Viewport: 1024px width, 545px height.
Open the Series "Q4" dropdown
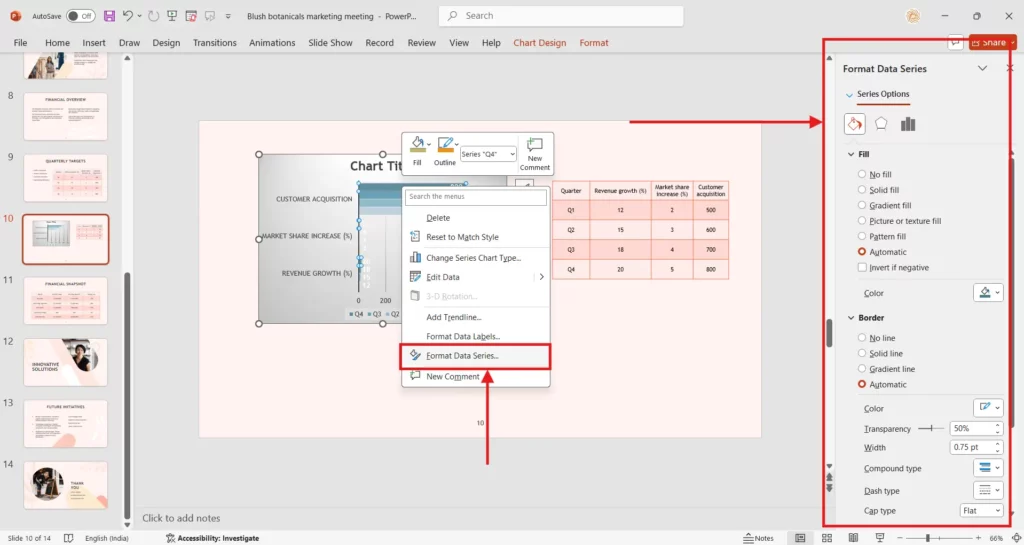pos(488,154)
